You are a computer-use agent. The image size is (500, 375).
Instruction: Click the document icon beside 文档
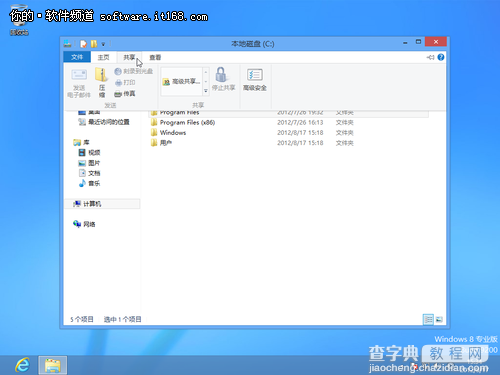pos(82,173)
